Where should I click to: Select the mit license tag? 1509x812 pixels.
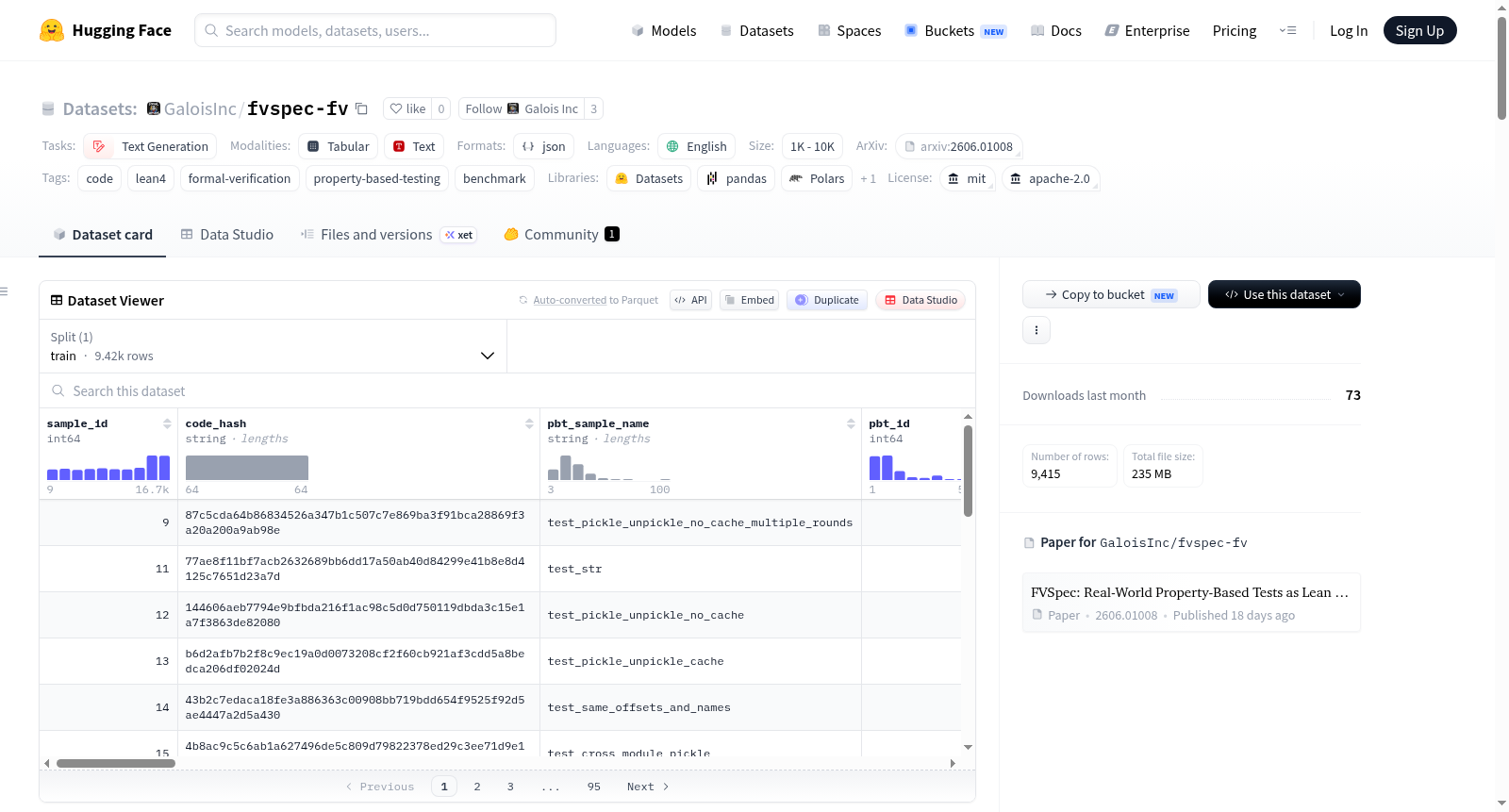(967, 178)
